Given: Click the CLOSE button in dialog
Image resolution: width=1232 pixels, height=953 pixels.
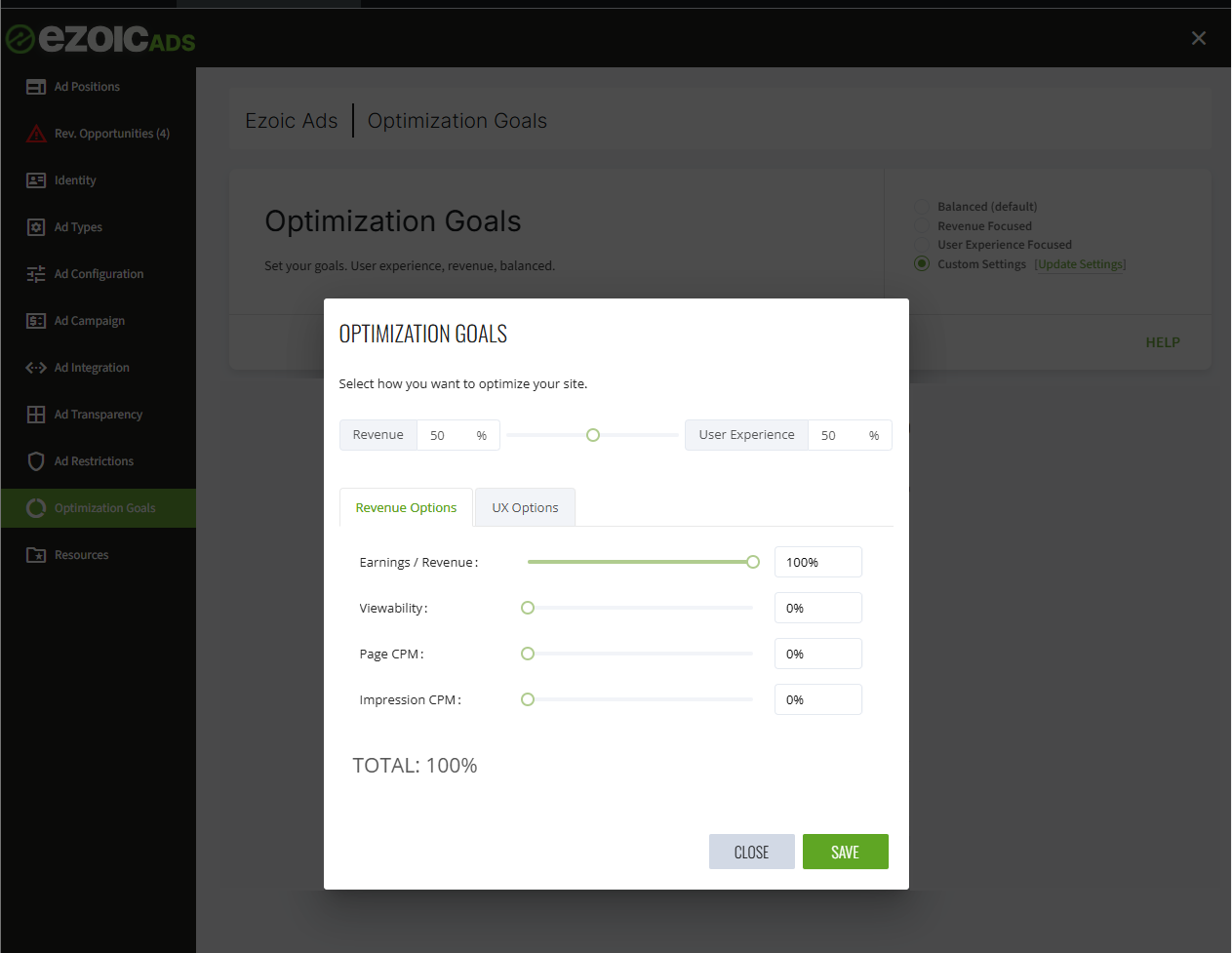Looking at the screenshot, I should coord(751,852).
